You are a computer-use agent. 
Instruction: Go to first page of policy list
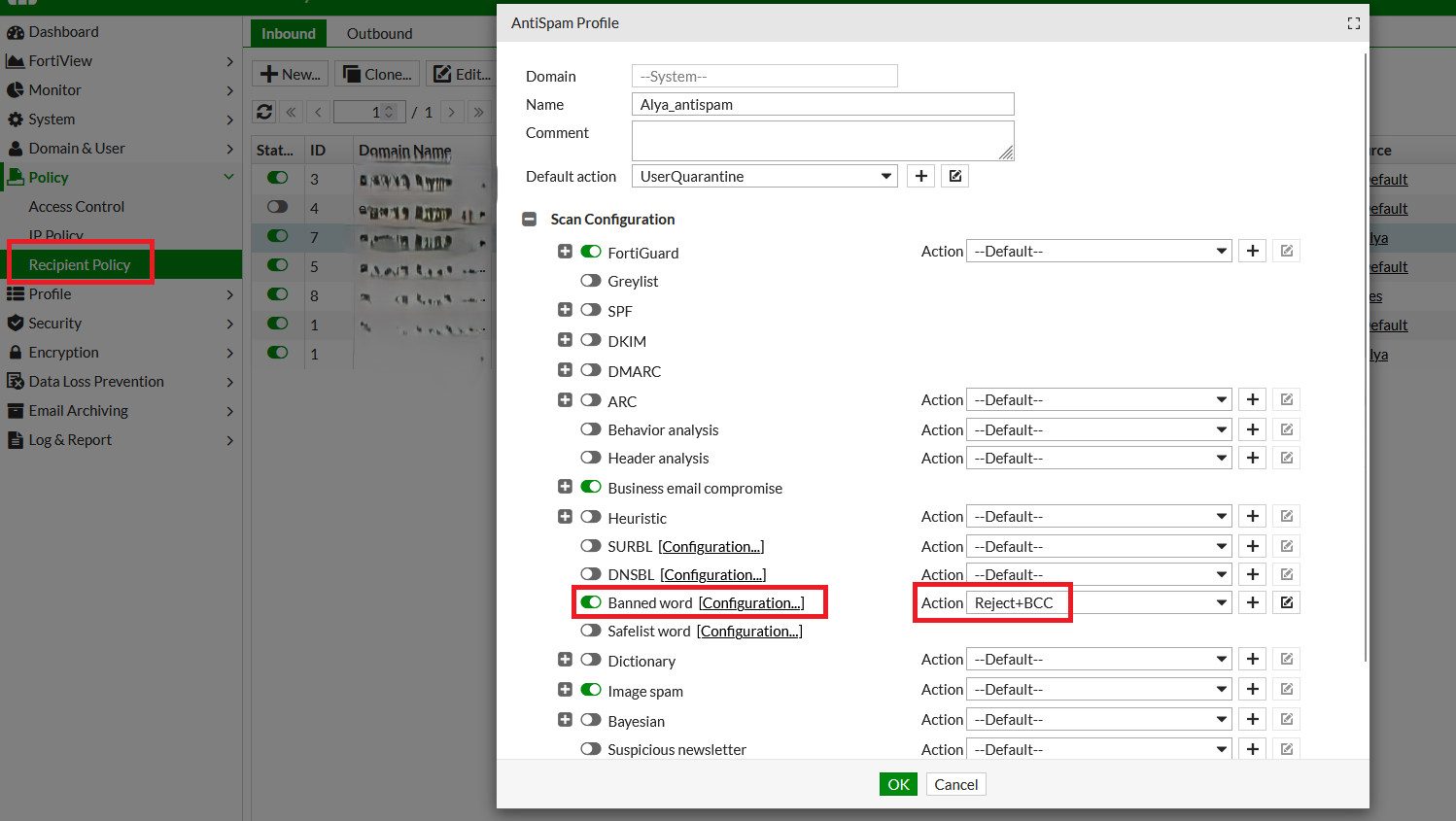pyautogui.click(x=291, y=112)
